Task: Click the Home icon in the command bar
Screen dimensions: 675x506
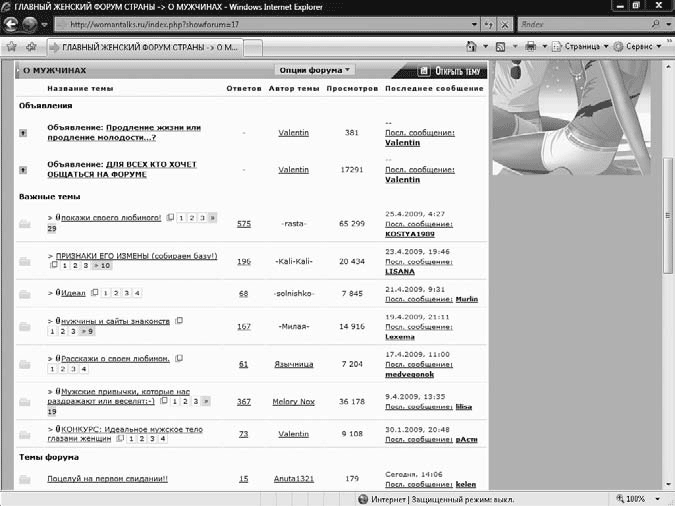Action: click(470, 46)
